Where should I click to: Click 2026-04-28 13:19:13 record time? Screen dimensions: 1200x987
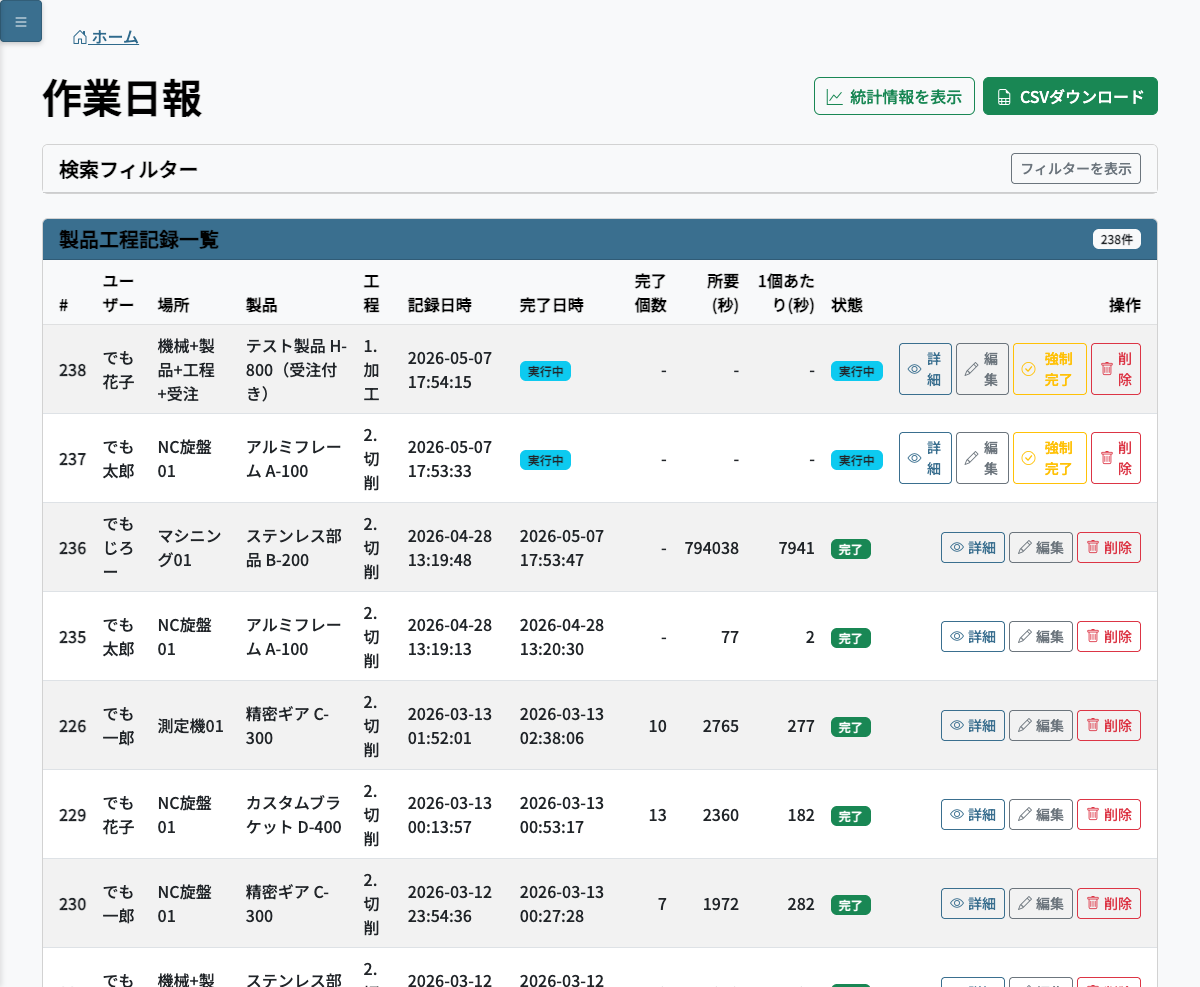tap(450, 637)
